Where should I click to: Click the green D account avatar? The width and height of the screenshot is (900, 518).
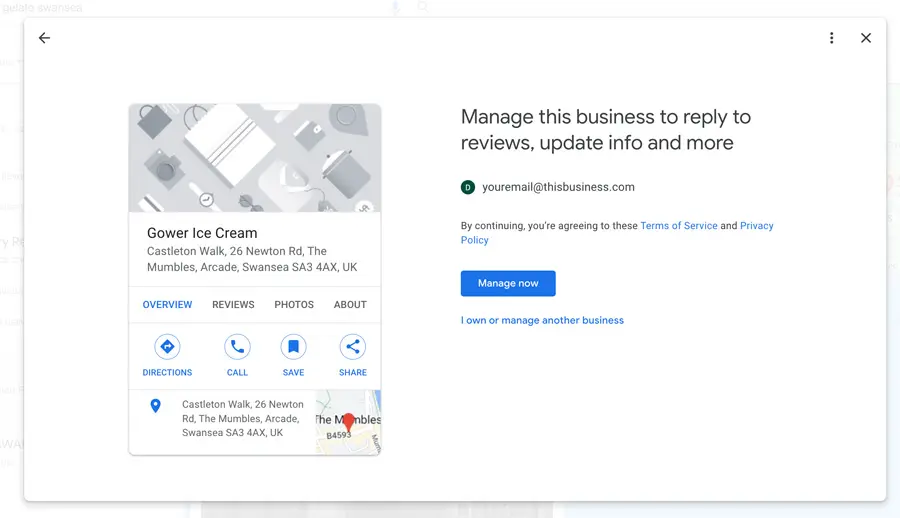click(467, 187)
